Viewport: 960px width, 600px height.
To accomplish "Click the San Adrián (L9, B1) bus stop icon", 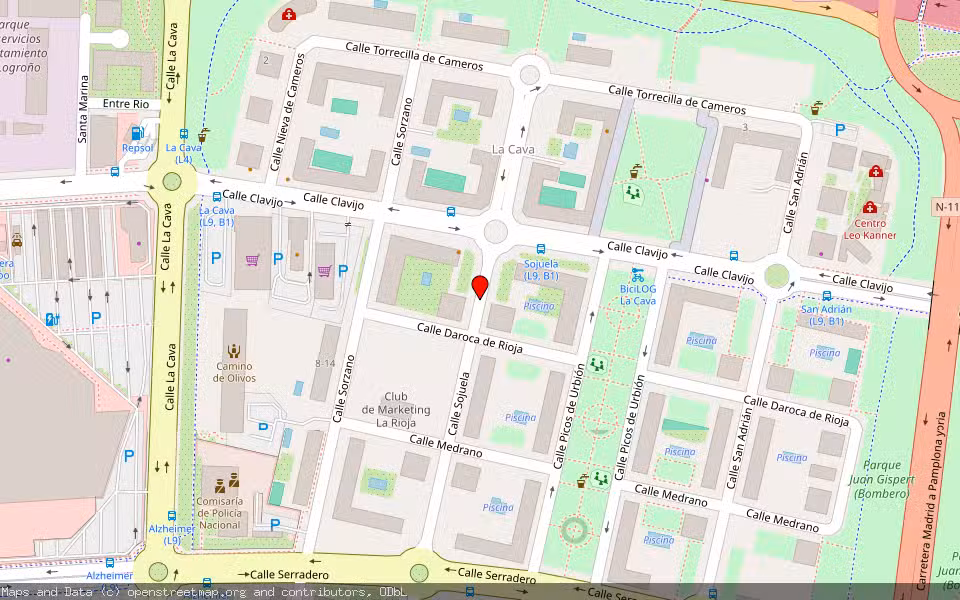I will coord(827,296).
